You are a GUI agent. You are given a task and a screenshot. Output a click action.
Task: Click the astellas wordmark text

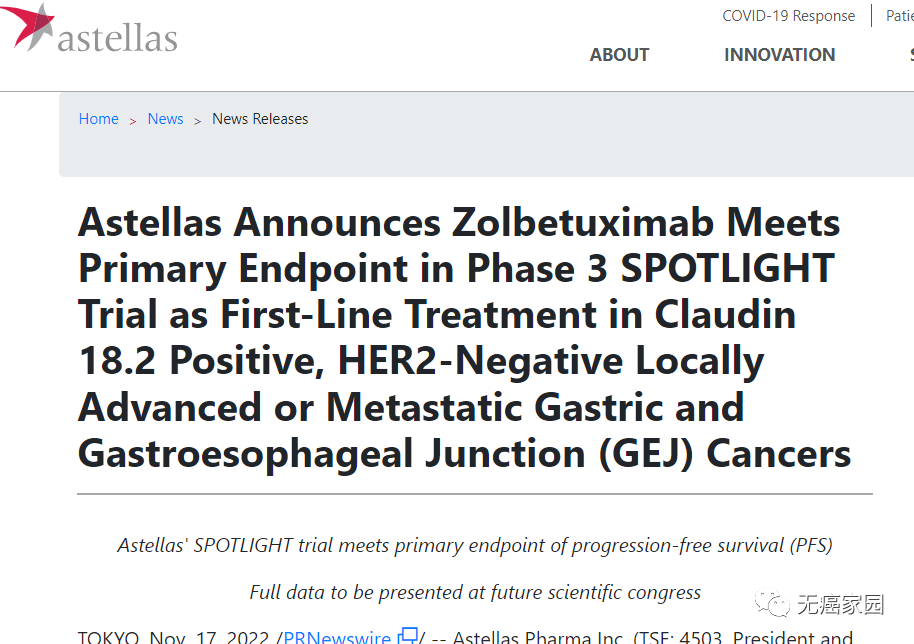pos(117,38)
